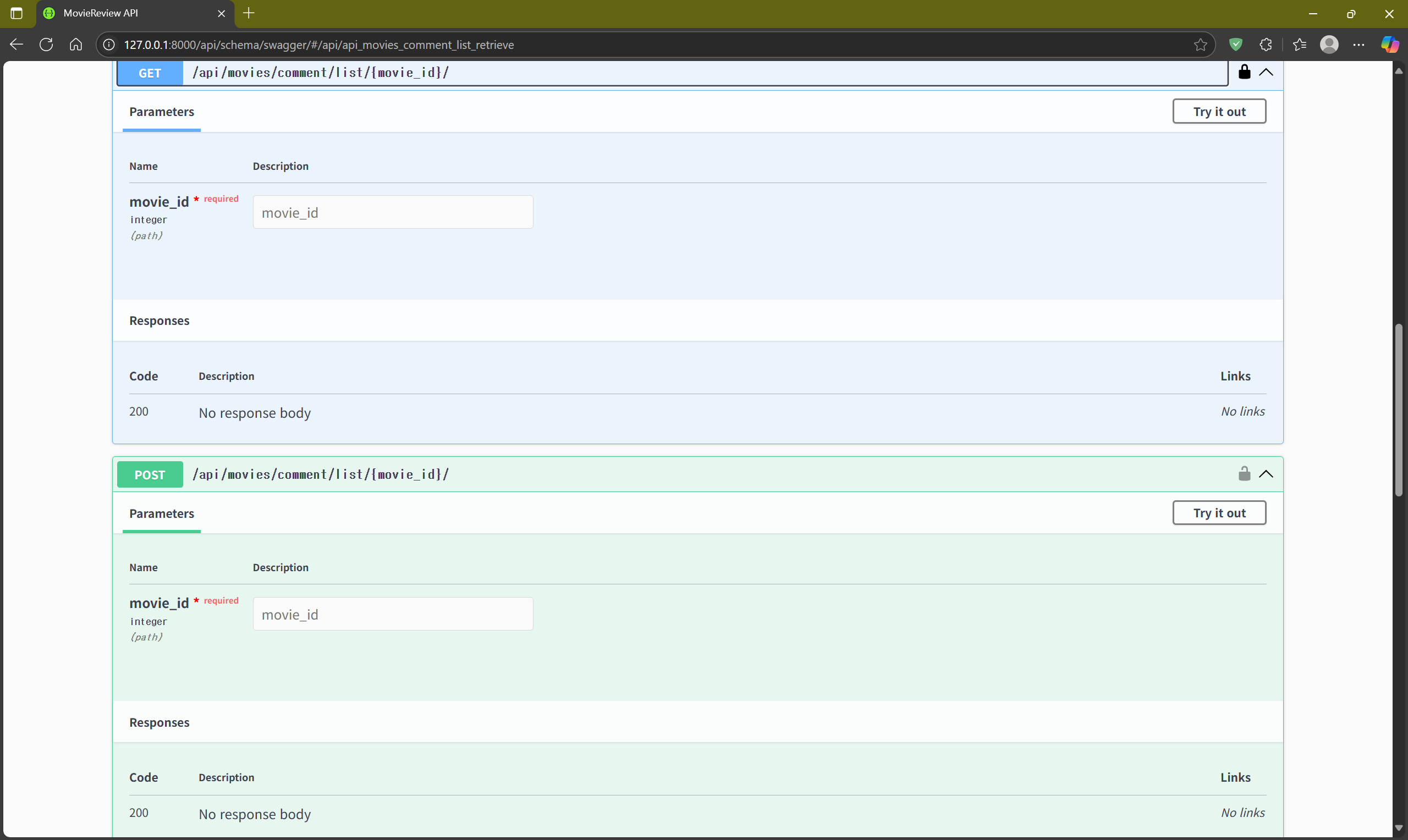Click the page vertical scrollbar thumb
Image resolution: width=1408 pixels, height=840 pixels.
click(x=1399, y=410)
